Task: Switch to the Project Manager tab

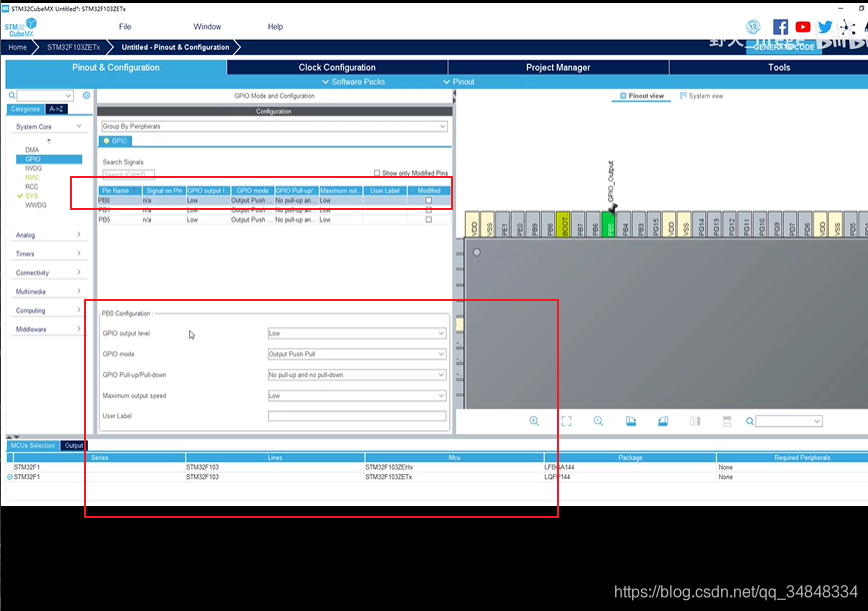Action: tap(558, 68)
